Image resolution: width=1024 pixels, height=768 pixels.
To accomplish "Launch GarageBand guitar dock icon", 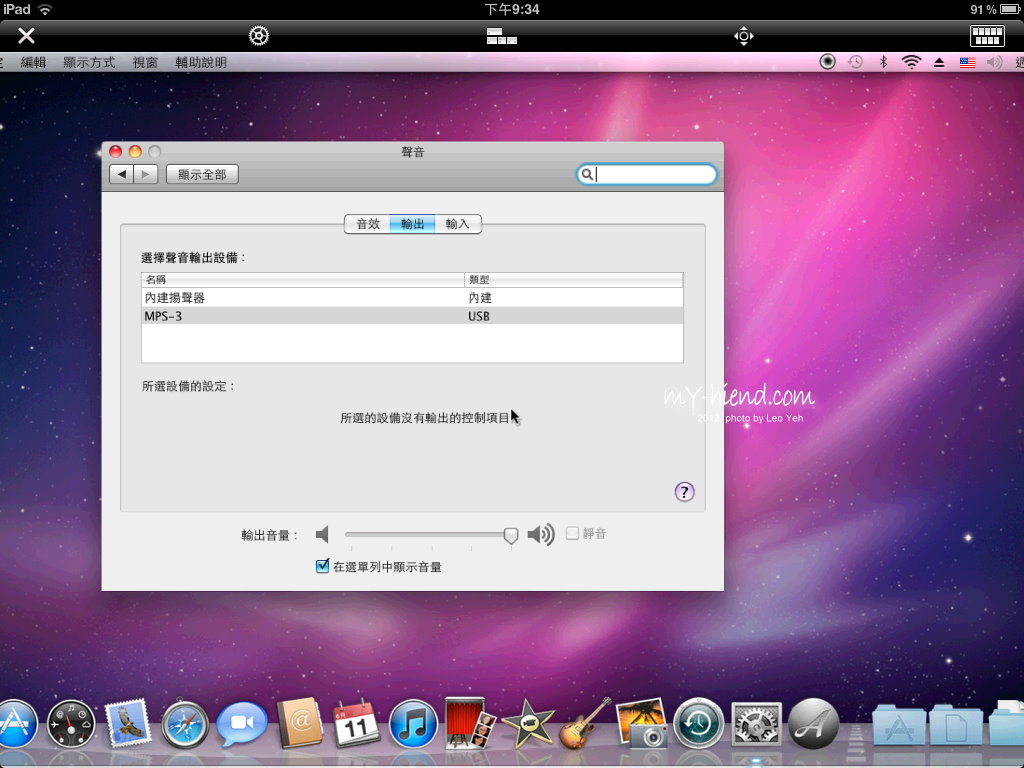I will pos(584,723).
